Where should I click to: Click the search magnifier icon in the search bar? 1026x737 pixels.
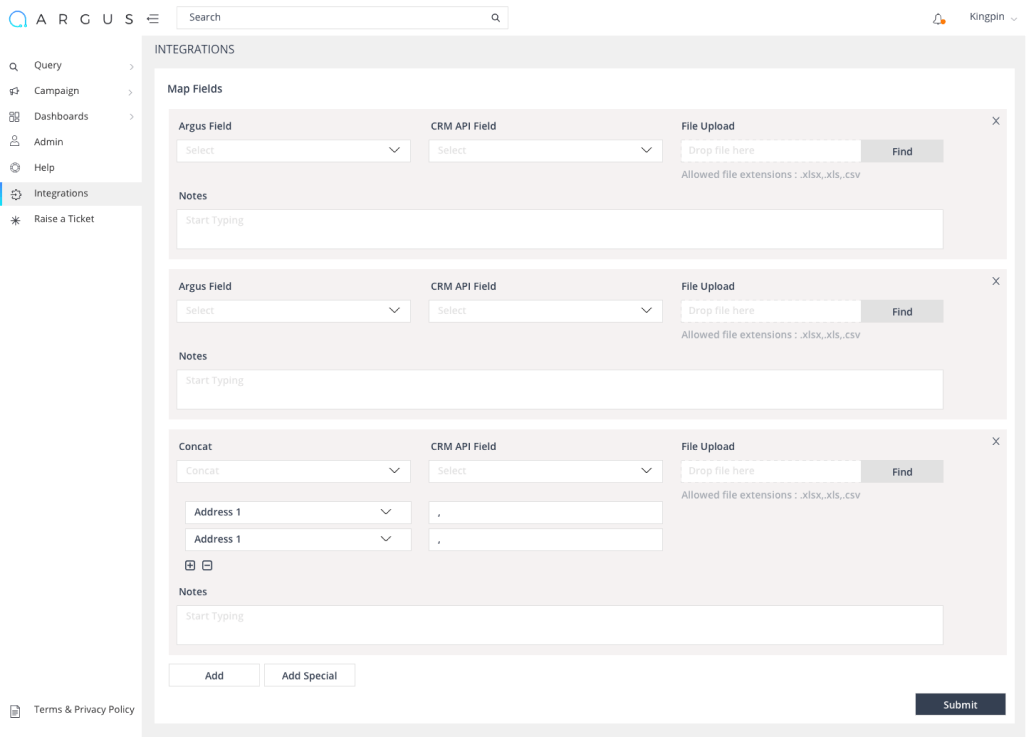[x=495, y=18]
